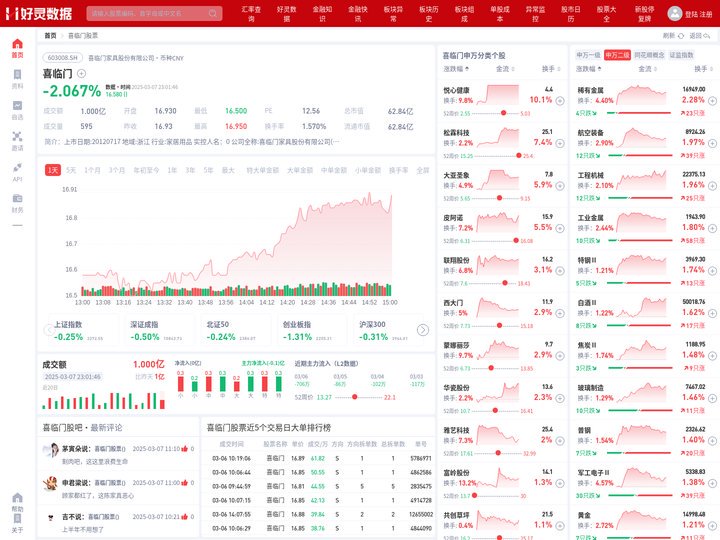Screen dimensions: 720x540
Task: Select 年初至今 chart range
Action: pos(146,170)
